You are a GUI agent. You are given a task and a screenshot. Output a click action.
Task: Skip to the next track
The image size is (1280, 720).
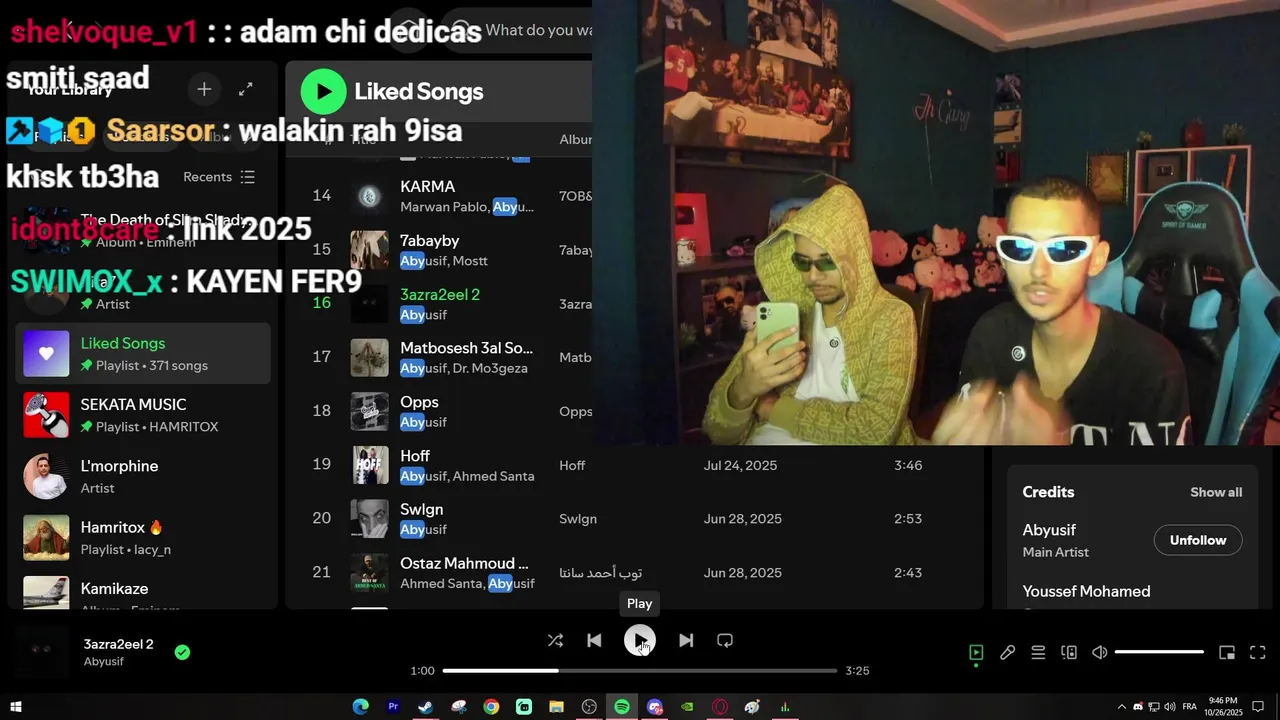click(686, 640)
